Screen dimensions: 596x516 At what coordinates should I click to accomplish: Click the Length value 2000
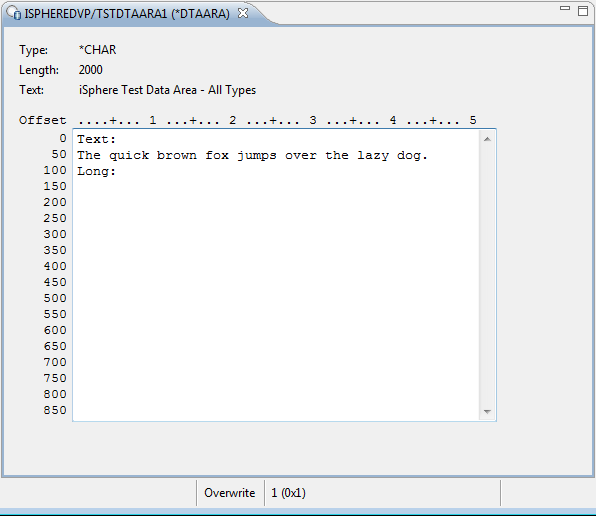click(x=90, y=70)
